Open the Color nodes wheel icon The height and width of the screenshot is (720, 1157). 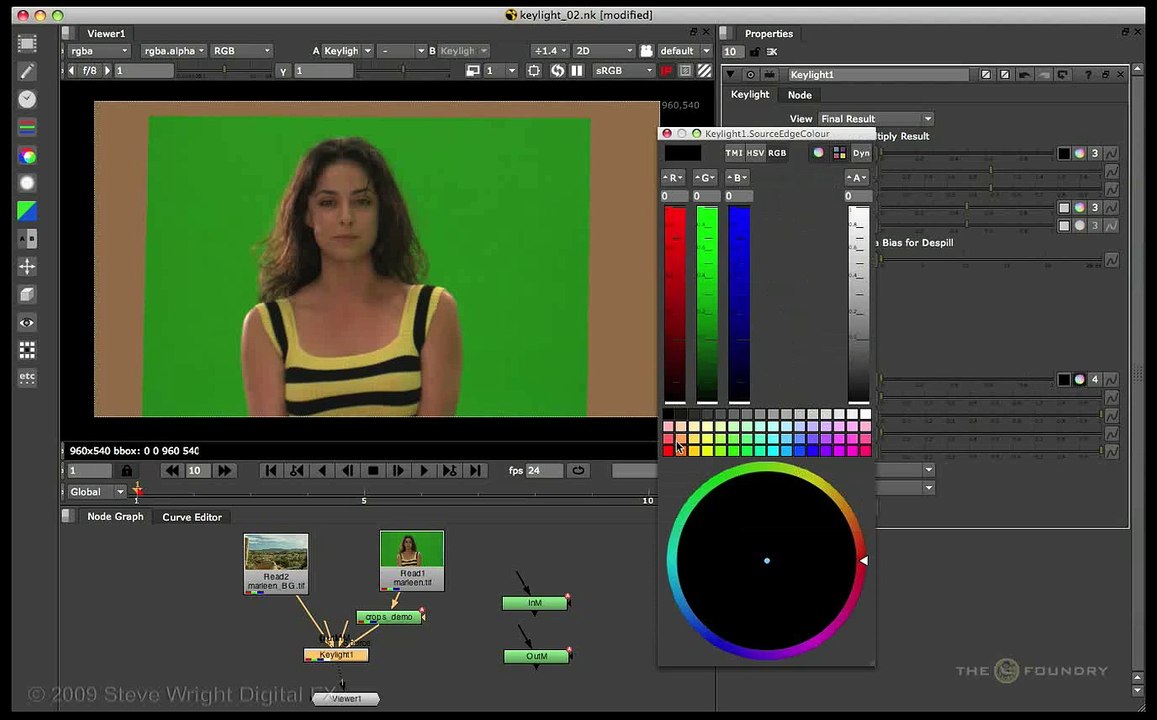point(27,156)
